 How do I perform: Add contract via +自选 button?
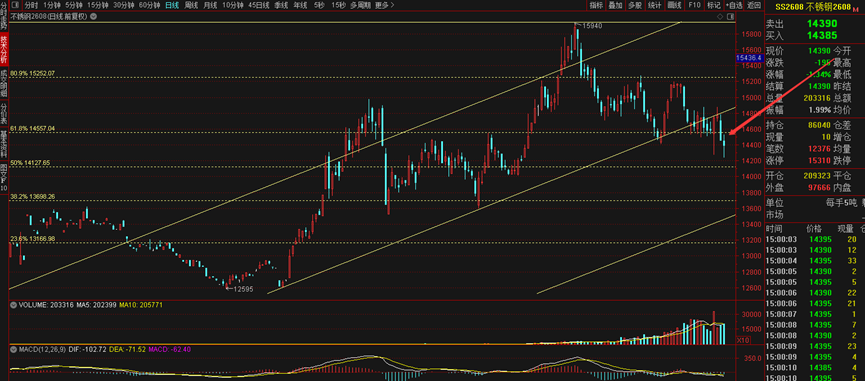(734, 6)
